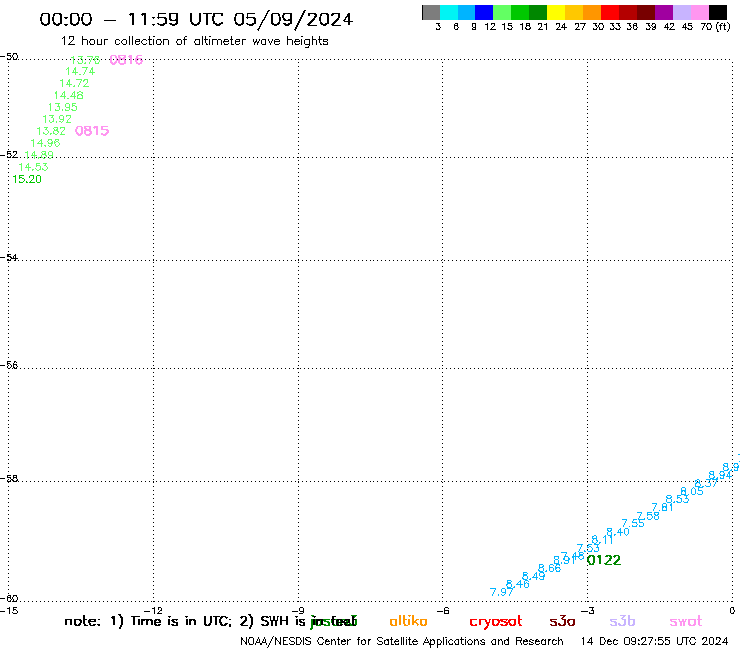Click the orange 'altika' satellite label
The image size is (740, 650).
408,621
